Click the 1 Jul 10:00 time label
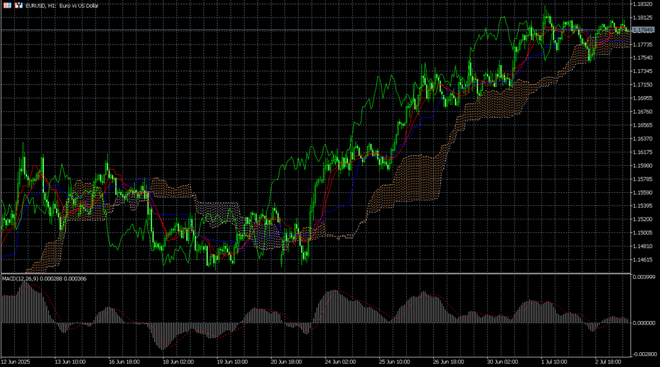 (x=554, y=362)
